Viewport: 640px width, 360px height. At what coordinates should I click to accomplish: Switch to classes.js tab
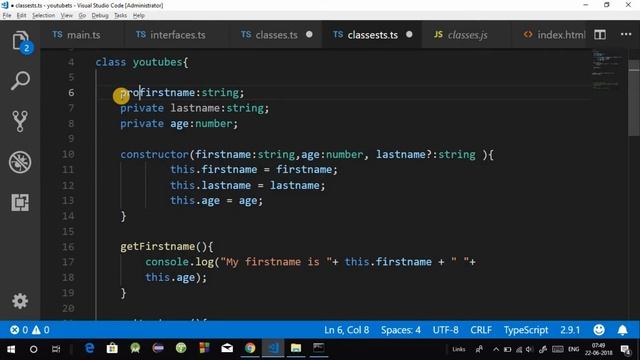tap(466, 35)
